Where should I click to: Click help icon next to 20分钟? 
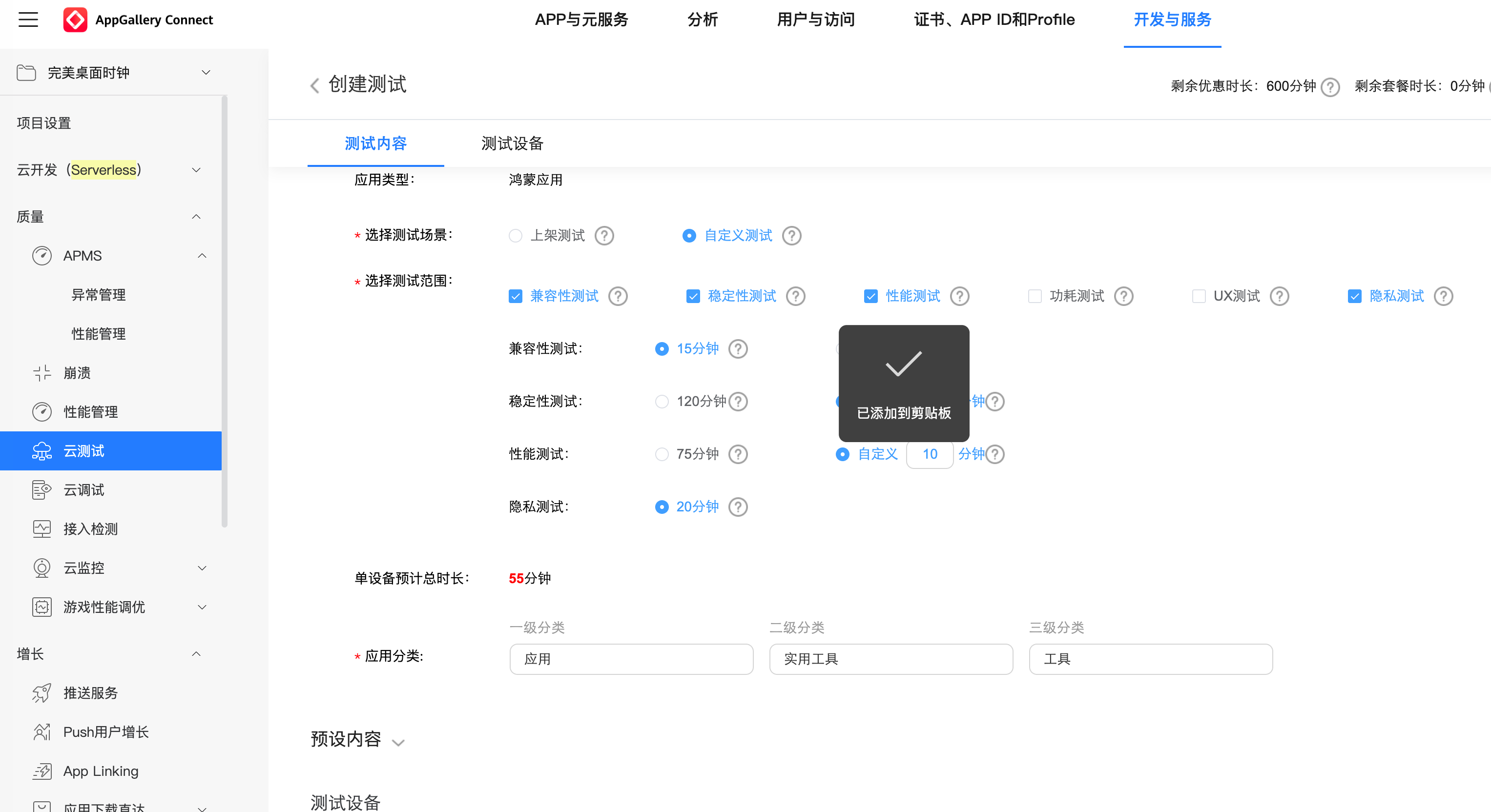738,507
